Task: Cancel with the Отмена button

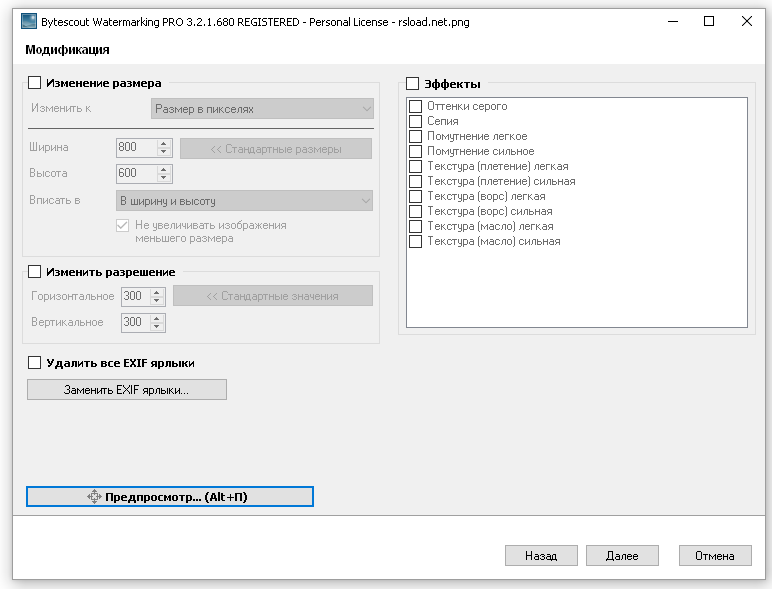Action: pyautogui.click(x=715, y=556)
